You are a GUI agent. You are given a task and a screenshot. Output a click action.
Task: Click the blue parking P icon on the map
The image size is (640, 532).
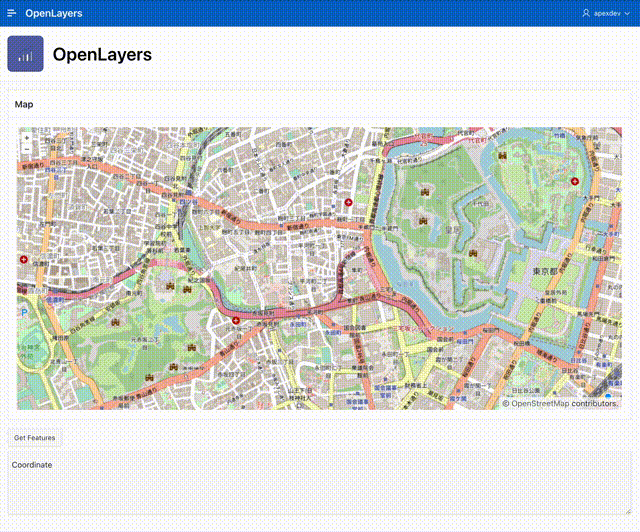[24, 313]
